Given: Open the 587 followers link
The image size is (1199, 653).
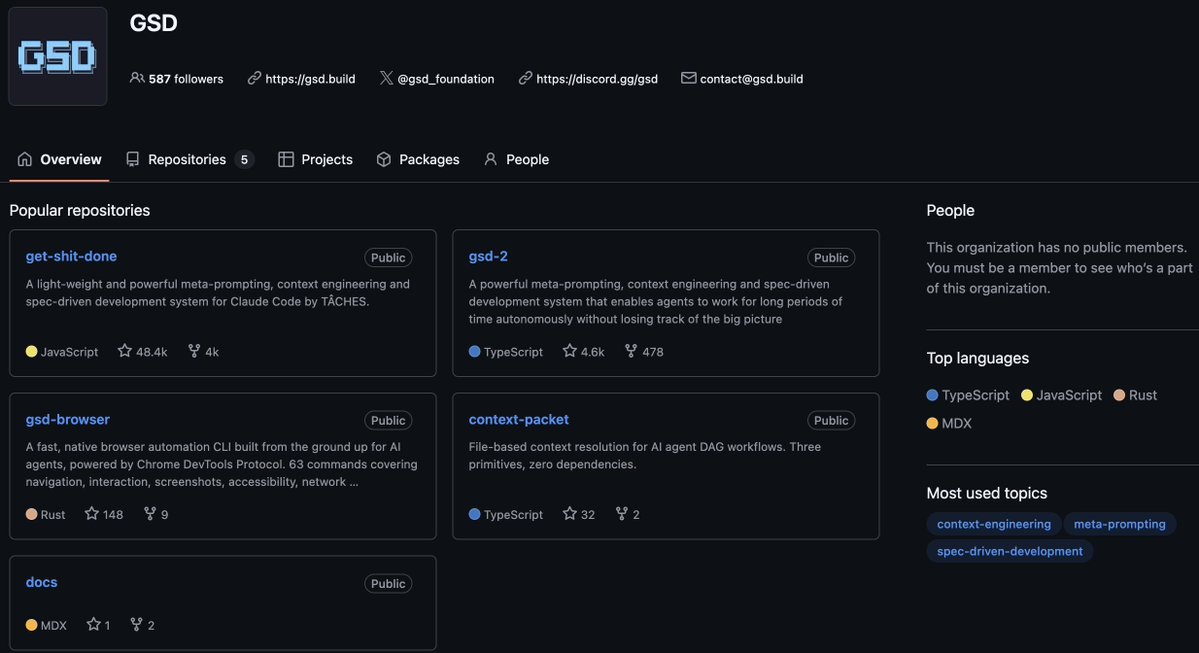Looking at the screenshot, I should pos(186,79).
